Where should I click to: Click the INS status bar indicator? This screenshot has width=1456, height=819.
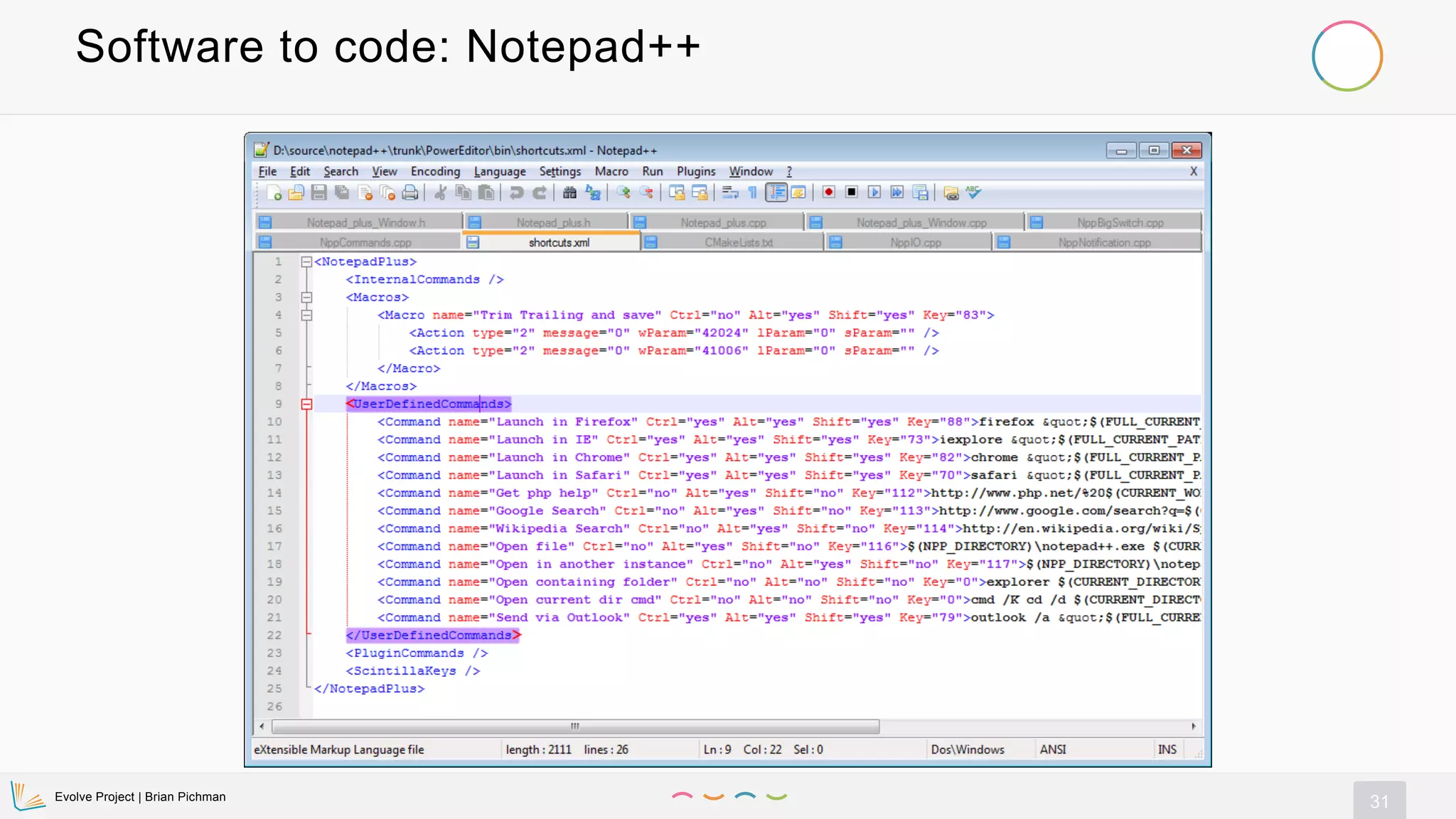tap(1167, 749)
